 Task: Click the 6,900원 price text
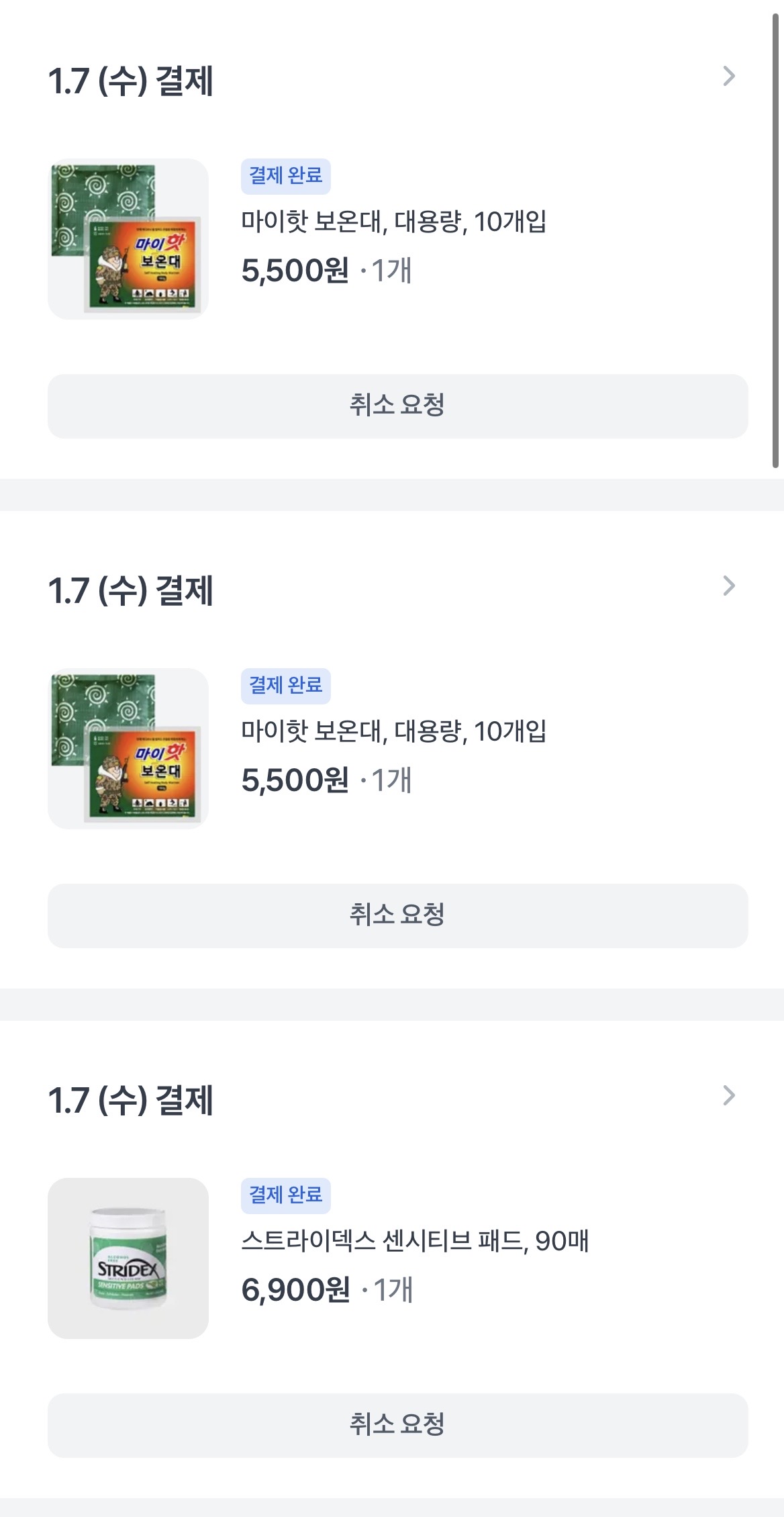(x=295, y=1290)
